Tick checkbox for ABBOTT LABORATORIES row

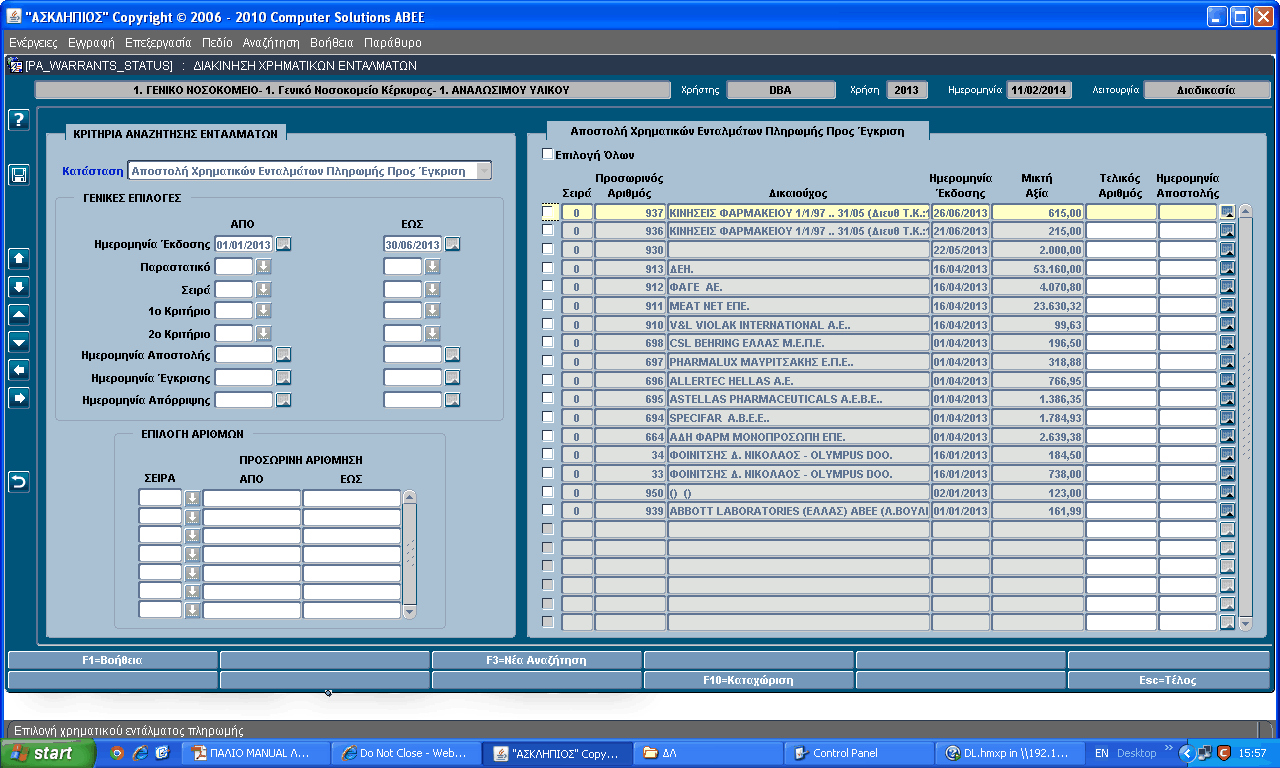548,510
